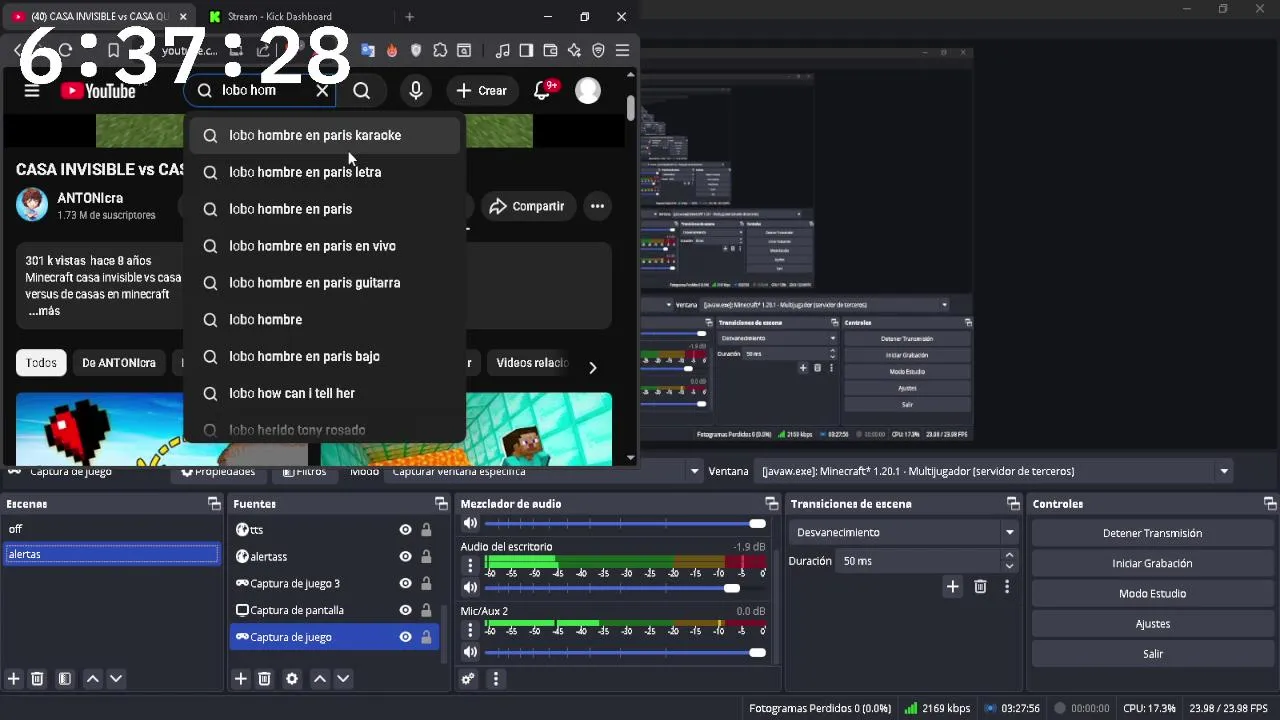1280x720 pixels.
Task: Open the extensions puzzle icon
Action: tap(440, 50)
